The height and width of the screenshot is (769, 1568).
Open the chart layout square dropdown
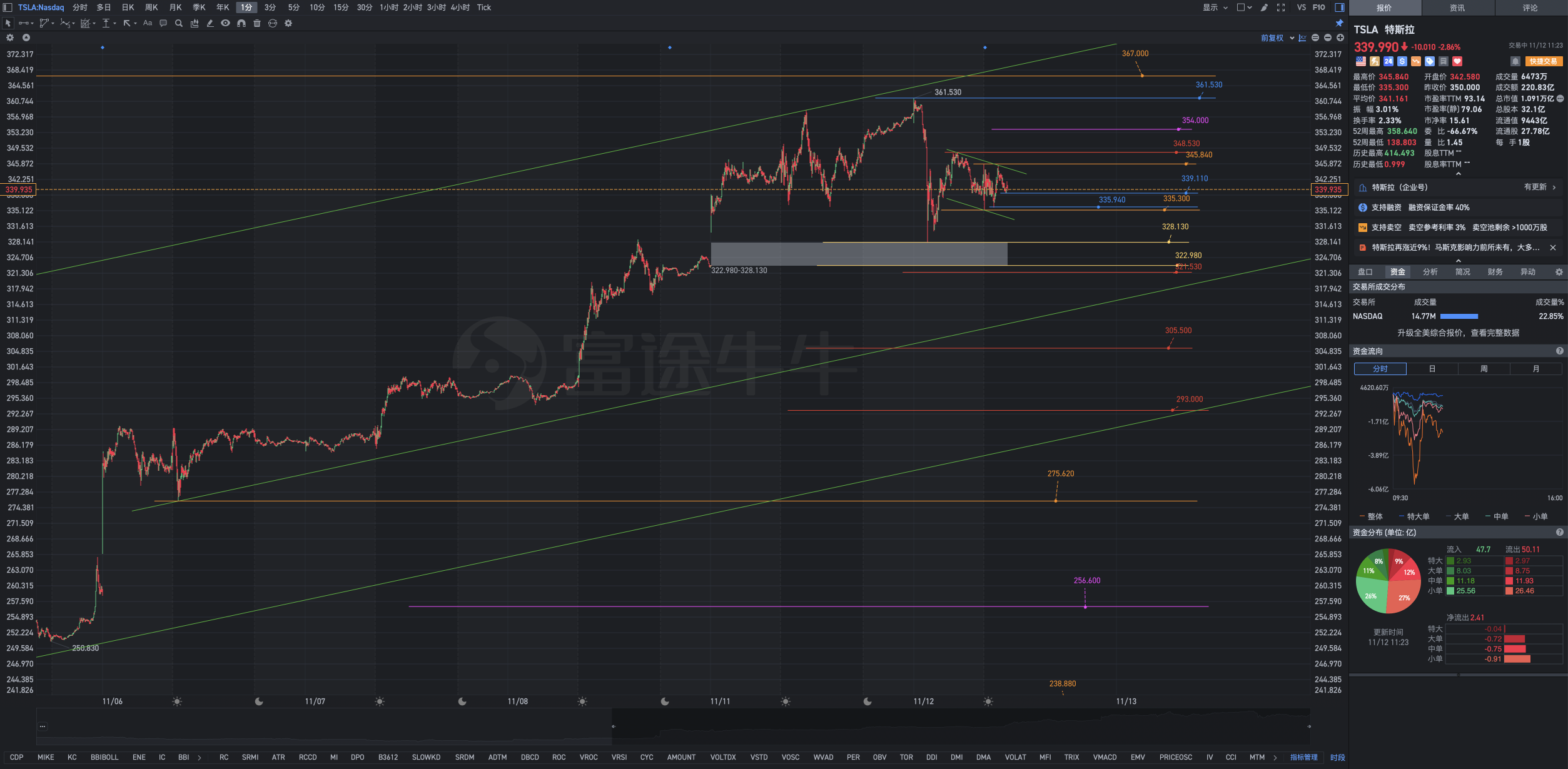[x=1244, y=8]
